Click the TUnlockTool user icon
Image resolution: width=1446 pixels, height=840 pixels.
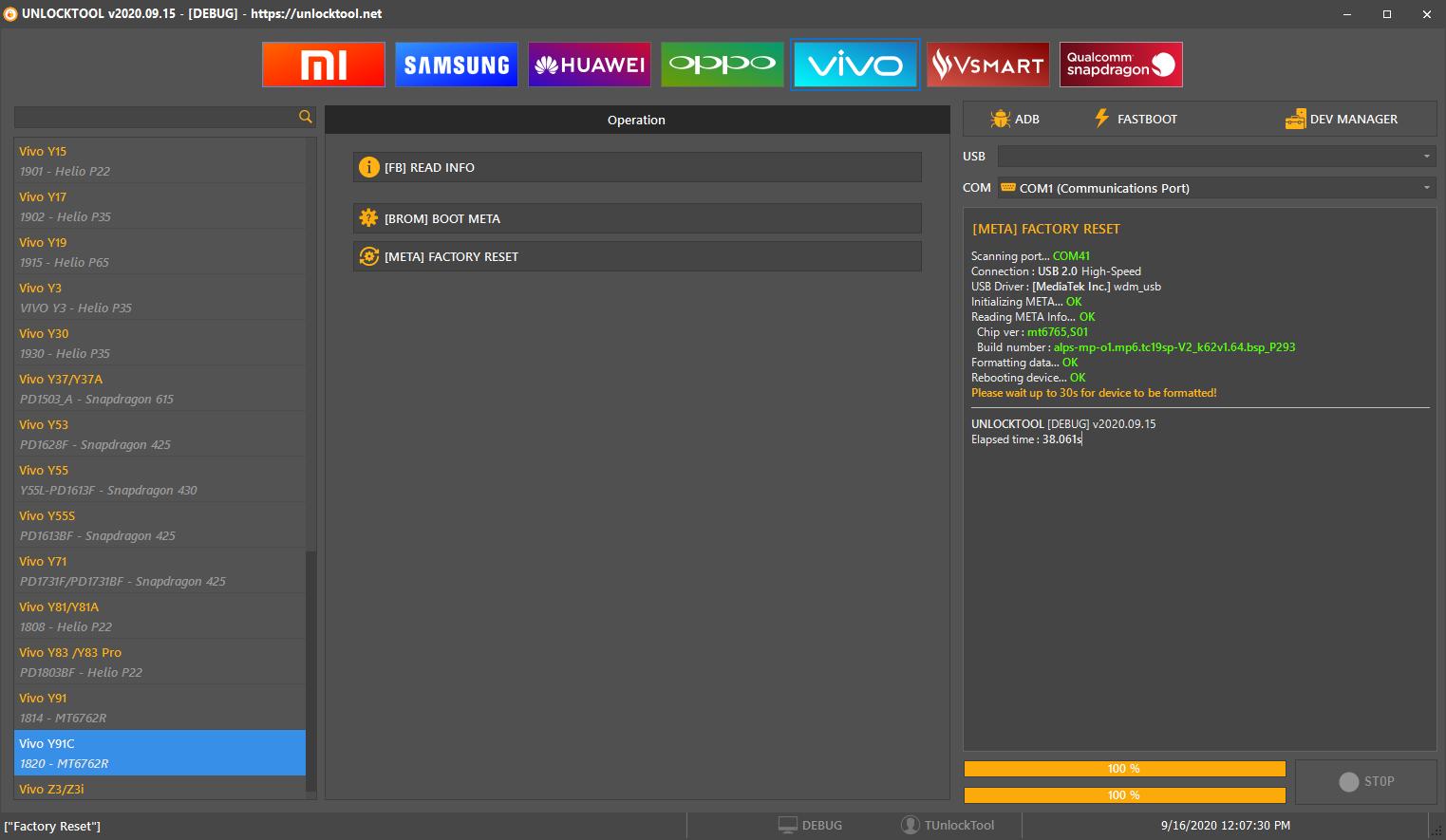(910, 825)
